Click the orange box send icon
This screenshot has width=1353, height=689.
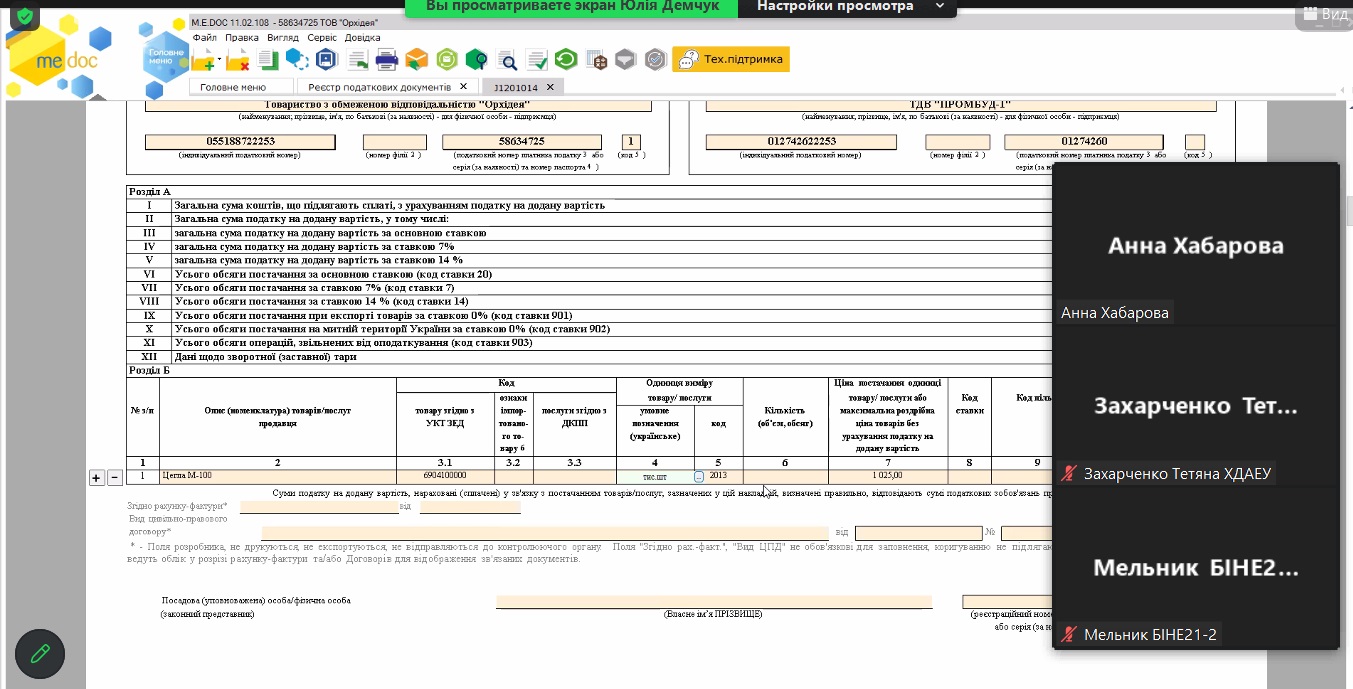pyautogui.click(x=417, y=60)
